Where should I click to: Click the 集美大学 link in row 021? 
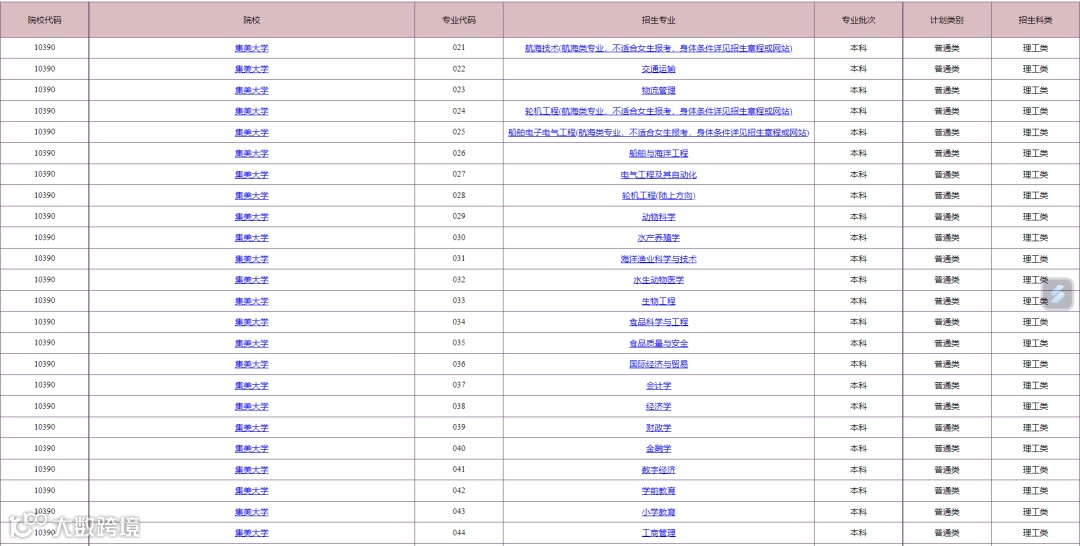(251, 48)
